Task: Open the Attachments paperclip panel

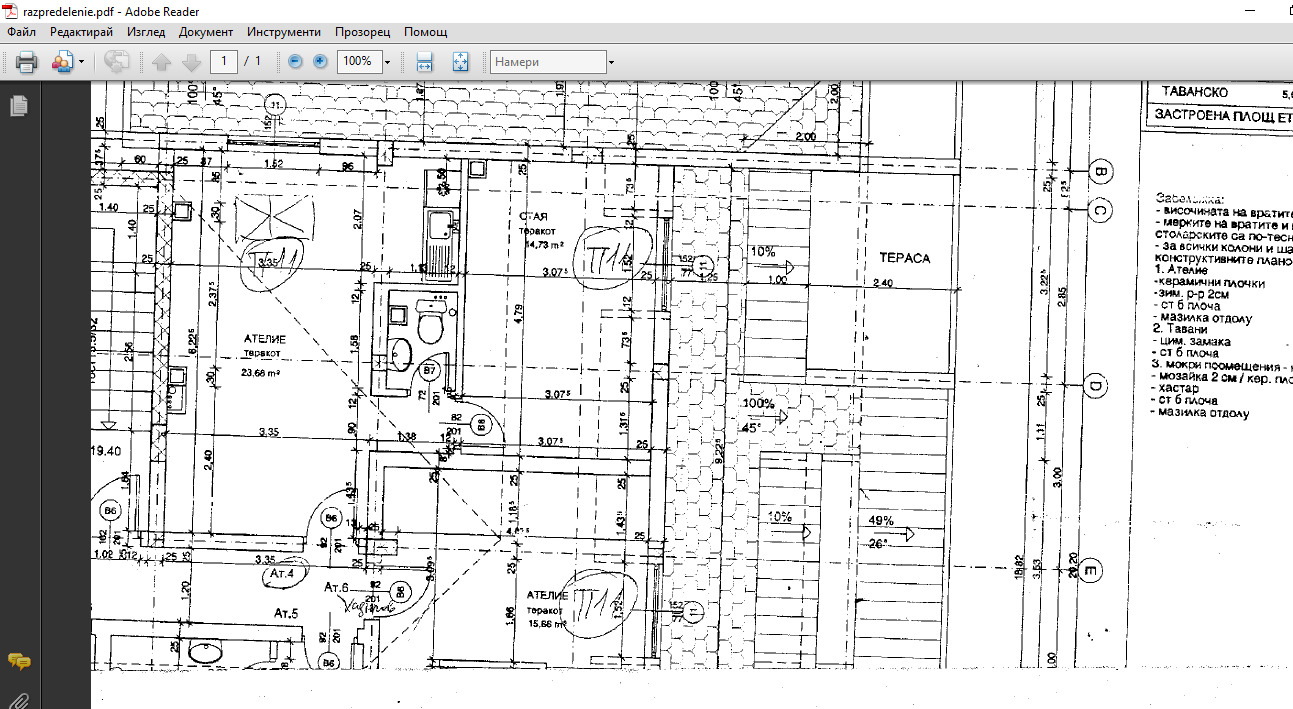Action: 18,698
